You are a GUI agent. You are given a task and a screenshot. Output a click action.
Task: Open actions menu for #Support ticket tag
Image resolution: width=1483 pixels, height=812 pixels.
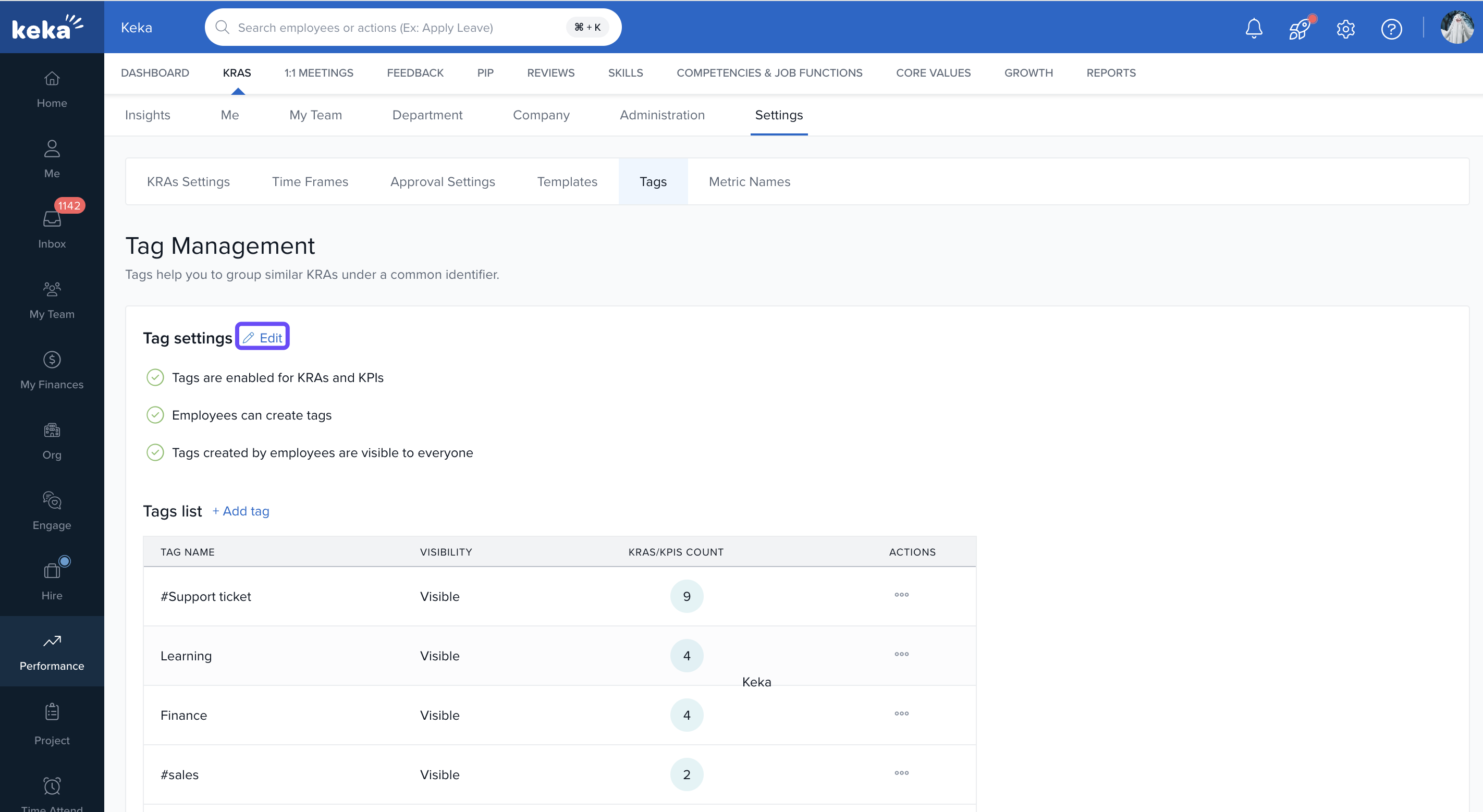902,595
